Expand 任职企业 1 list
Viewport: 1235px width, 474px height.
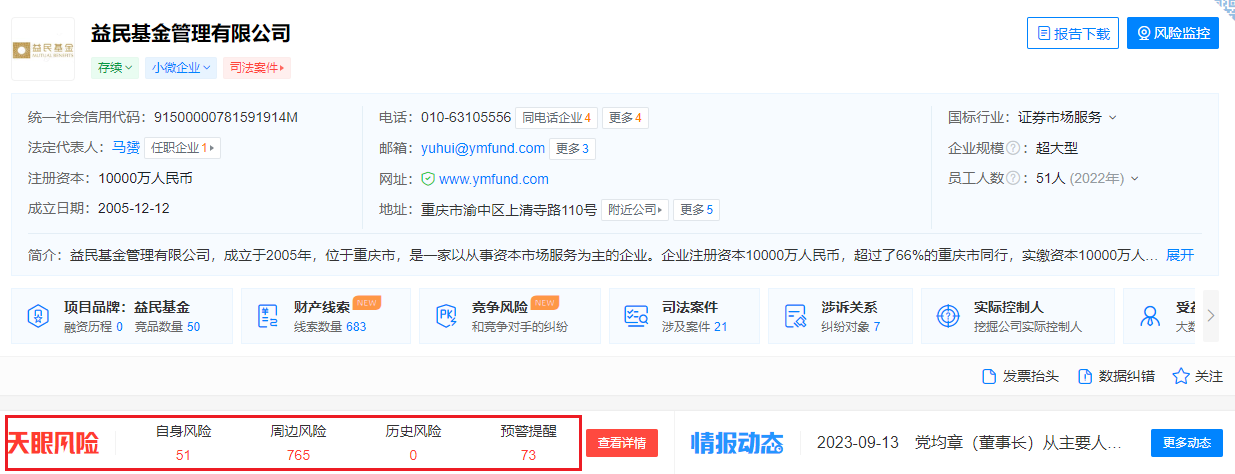182,148
